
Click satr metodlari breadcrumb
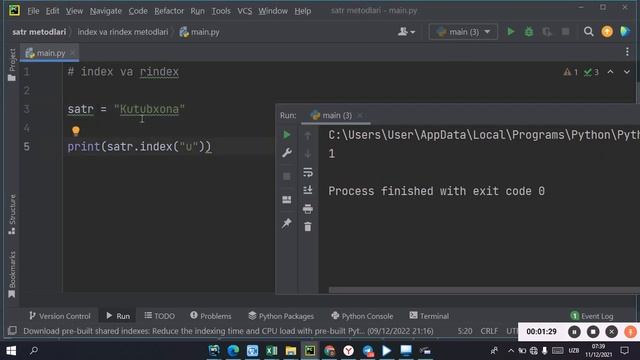[39, 32]
